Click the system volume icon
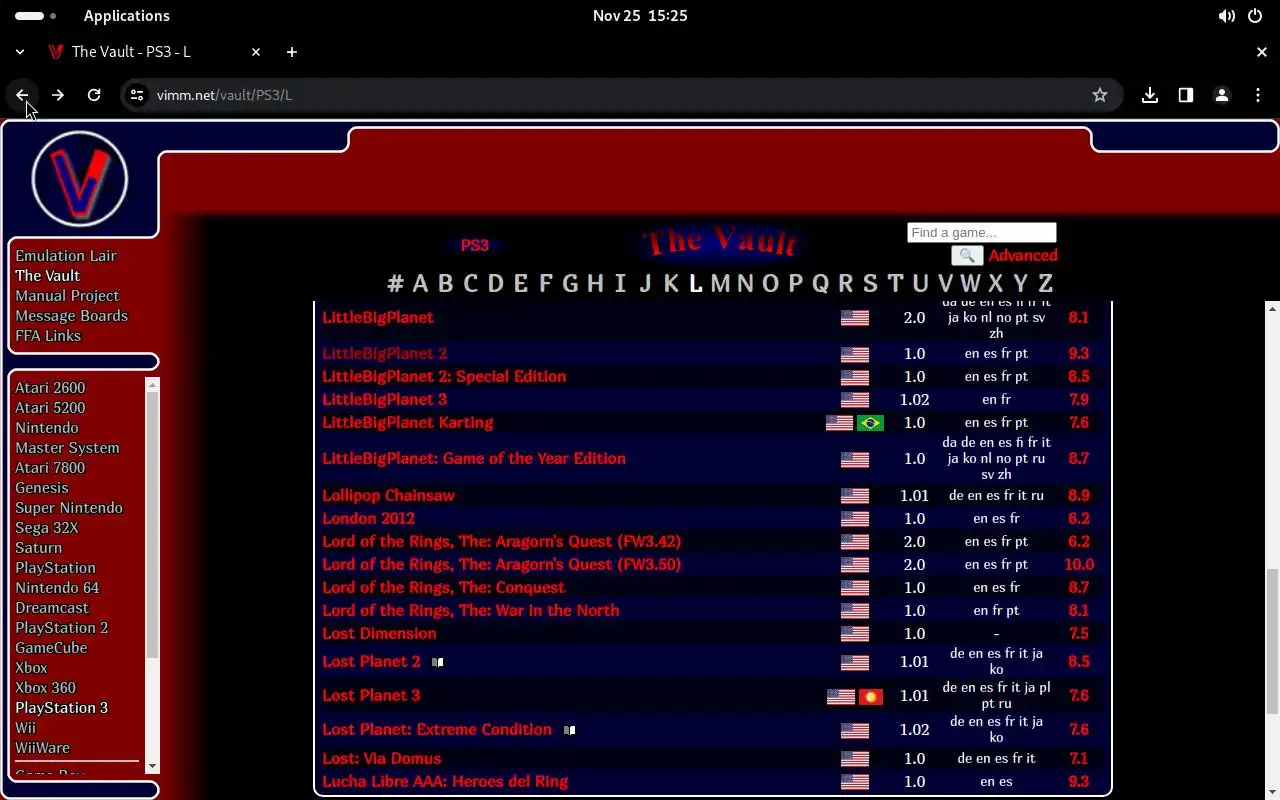This screenshot has width=1280, height=800. pyautogui.click(x=1226, y=16)
